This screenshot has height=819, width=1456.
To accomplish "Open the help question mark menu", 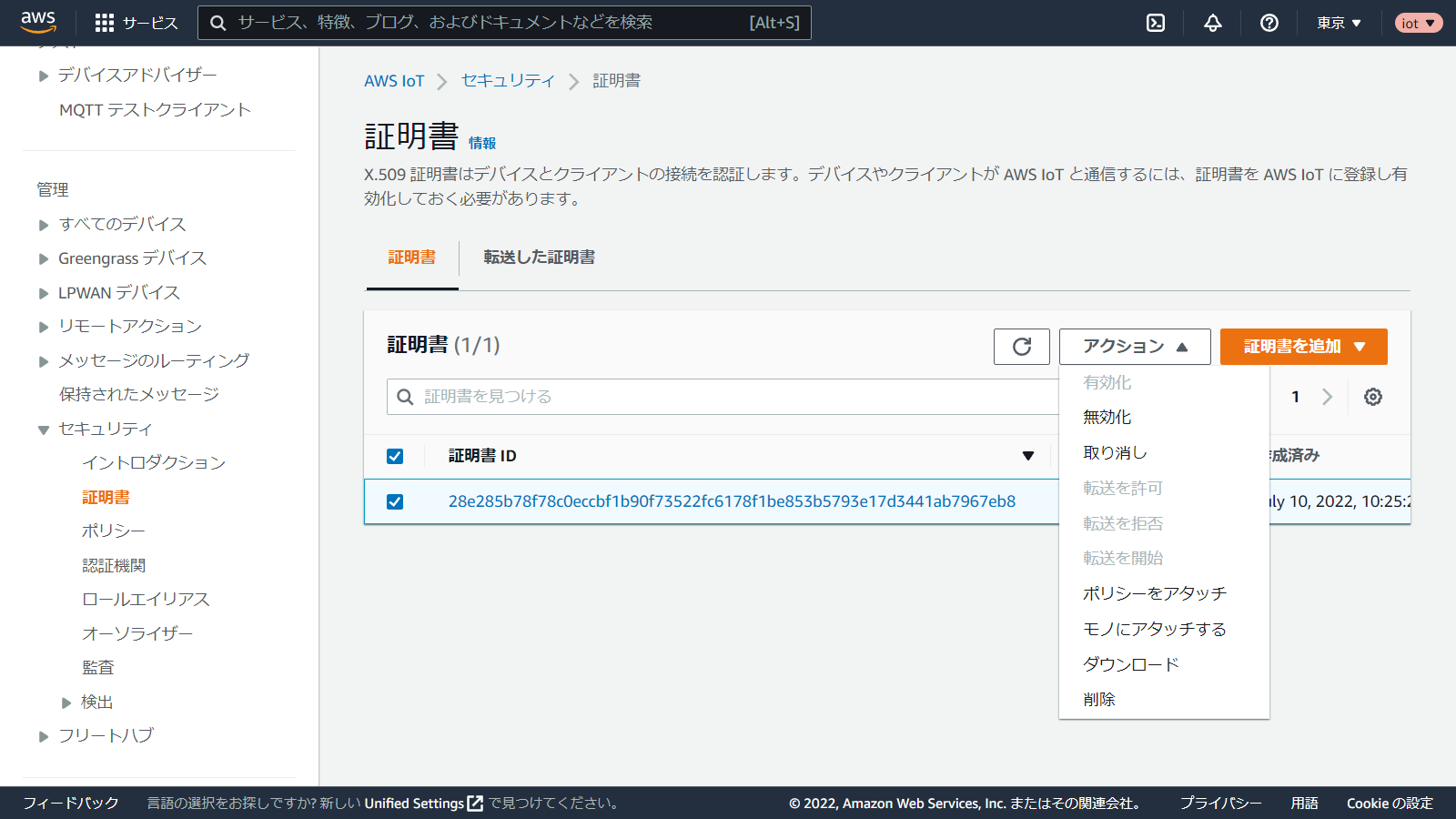I will pyautogui.click(x=1269, y=23).
